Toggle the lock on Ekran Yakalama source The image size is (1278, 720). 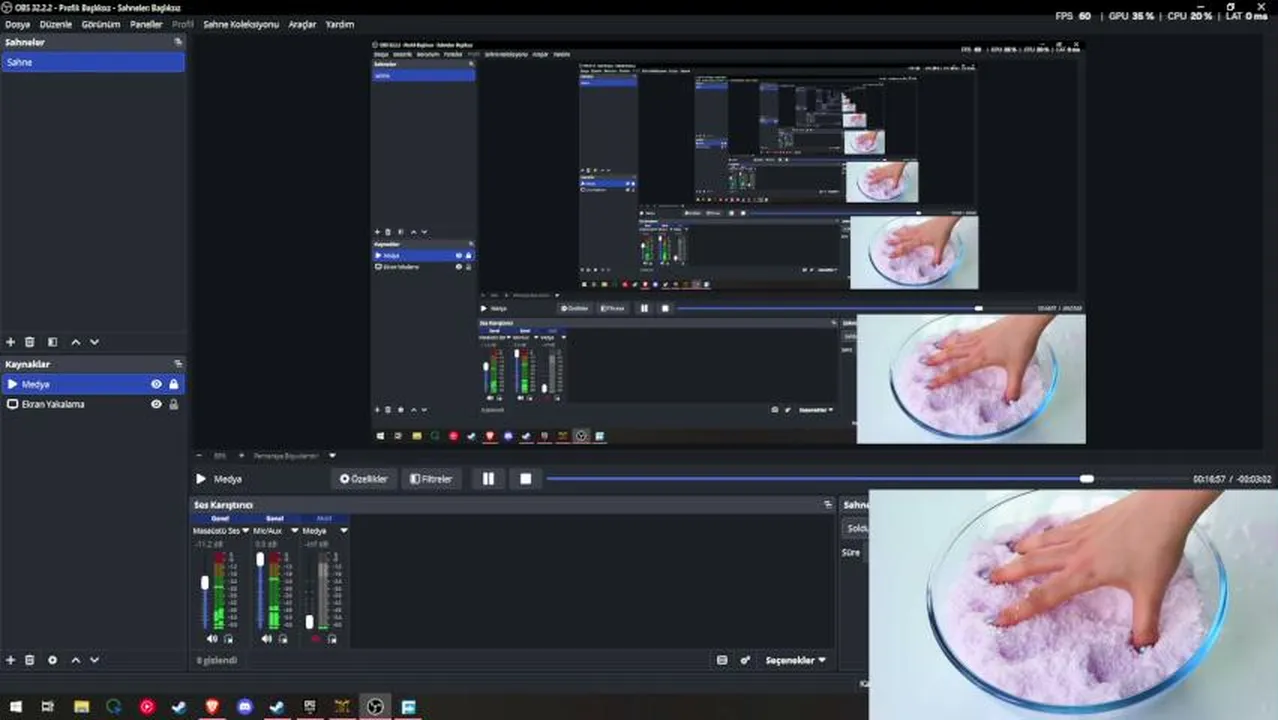click(x=174, y=404)
